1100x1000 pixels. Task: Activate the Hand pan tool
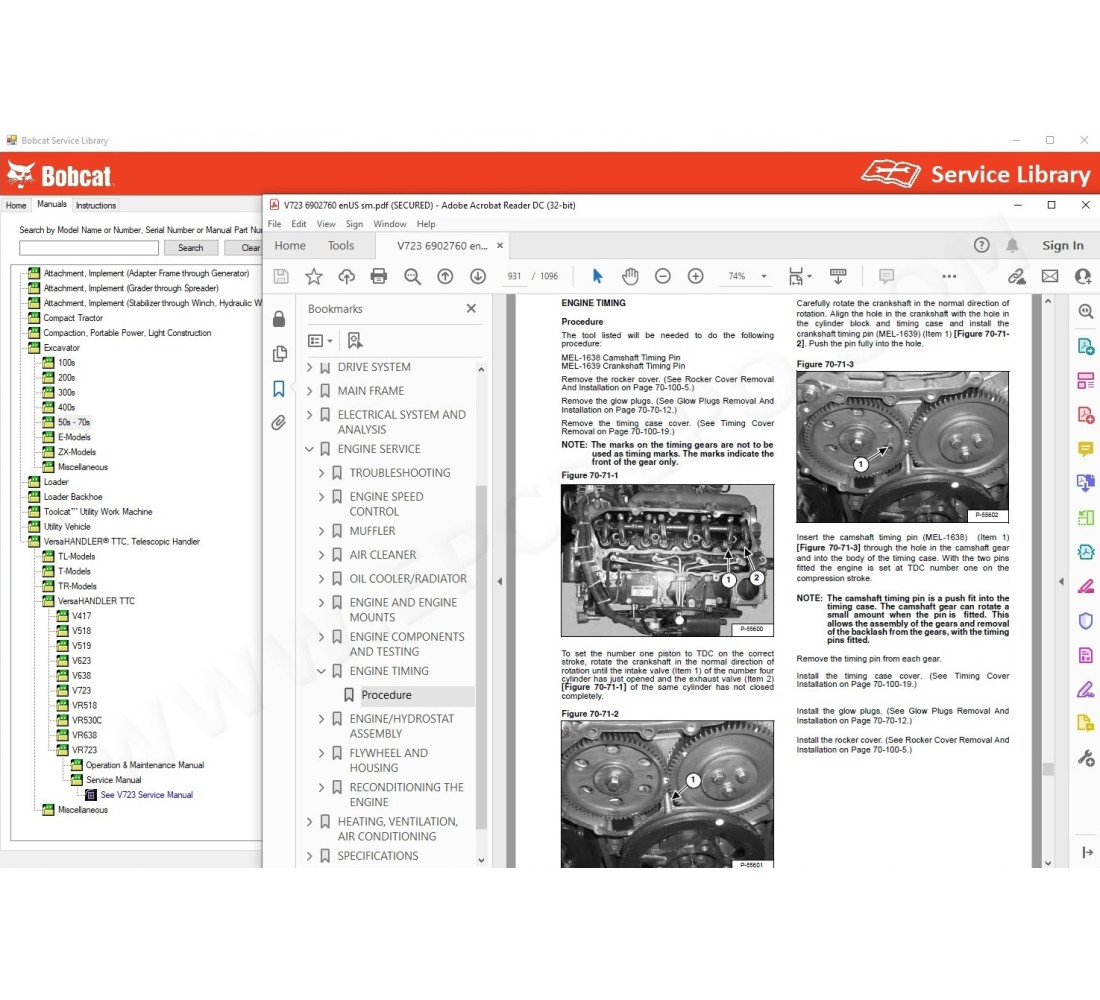coord(630,276)
